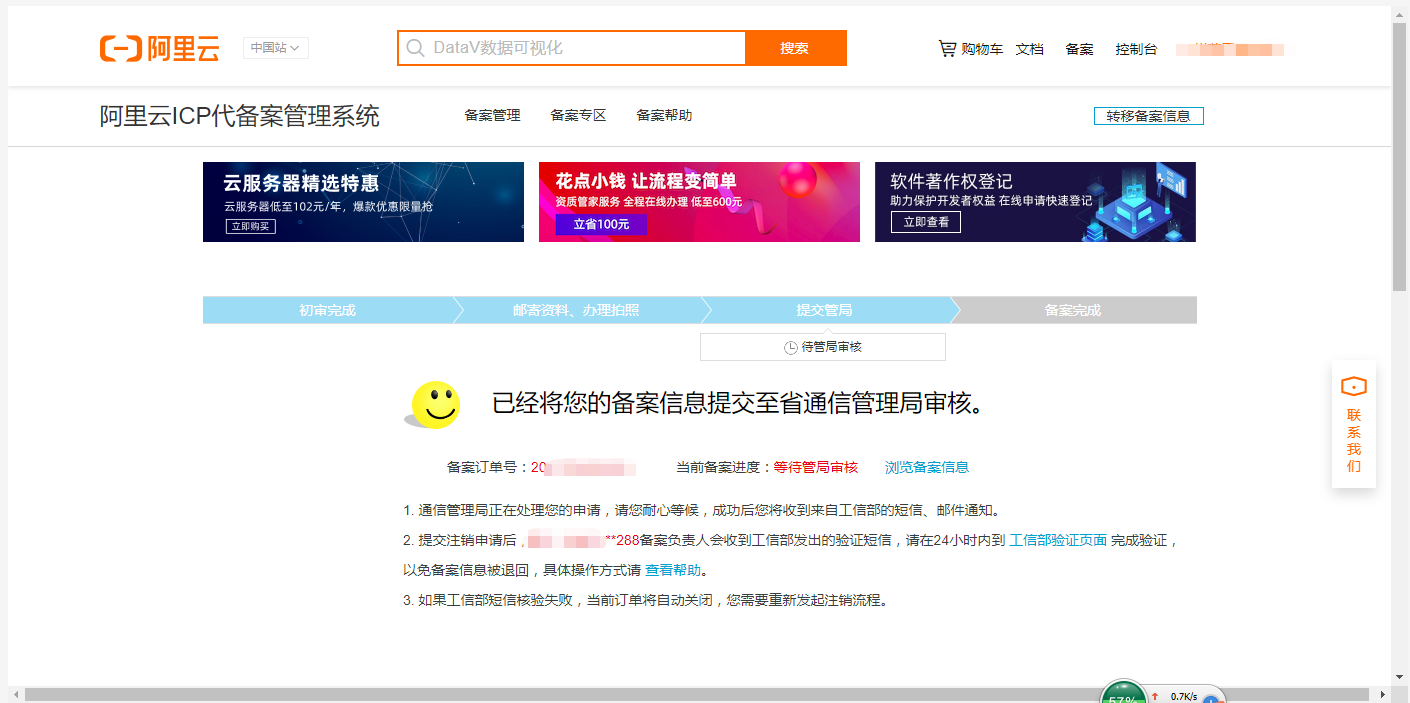Click the blurred 备案订单号 number
This screenshot has width=1410, height=703.
click(x=583, y=467)
